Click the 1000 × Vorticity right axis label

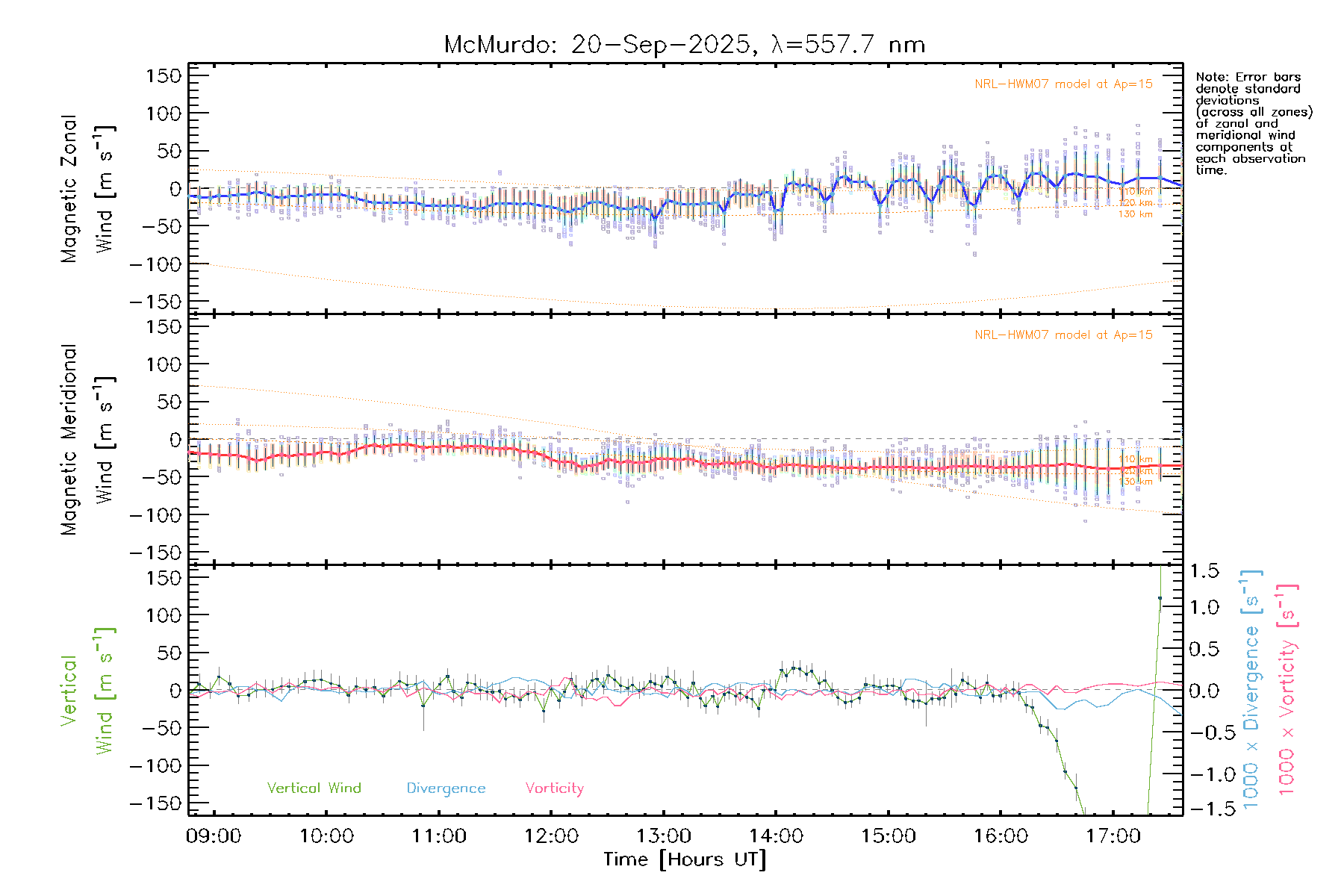1287,691
